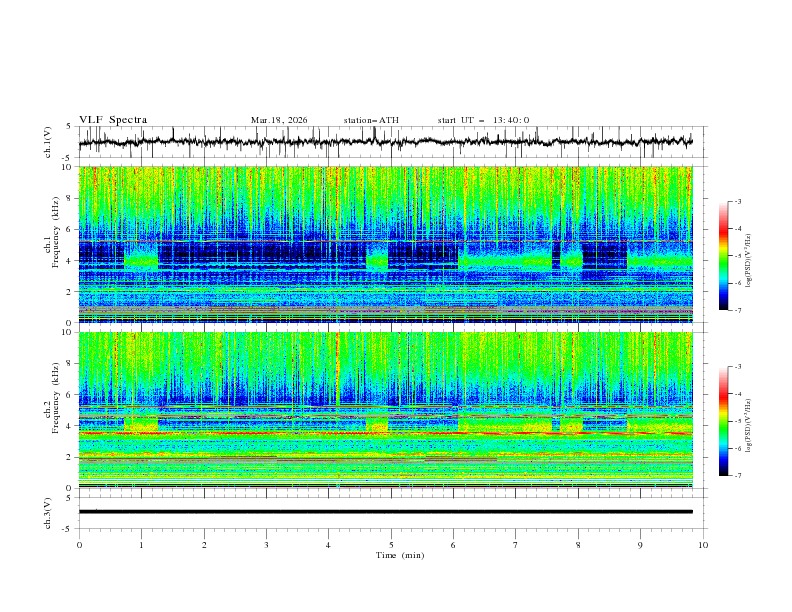Click the time axis tick label "7"
Image resolution: width=792 pixels, height=612 pixels.
(x=516, y=545)
